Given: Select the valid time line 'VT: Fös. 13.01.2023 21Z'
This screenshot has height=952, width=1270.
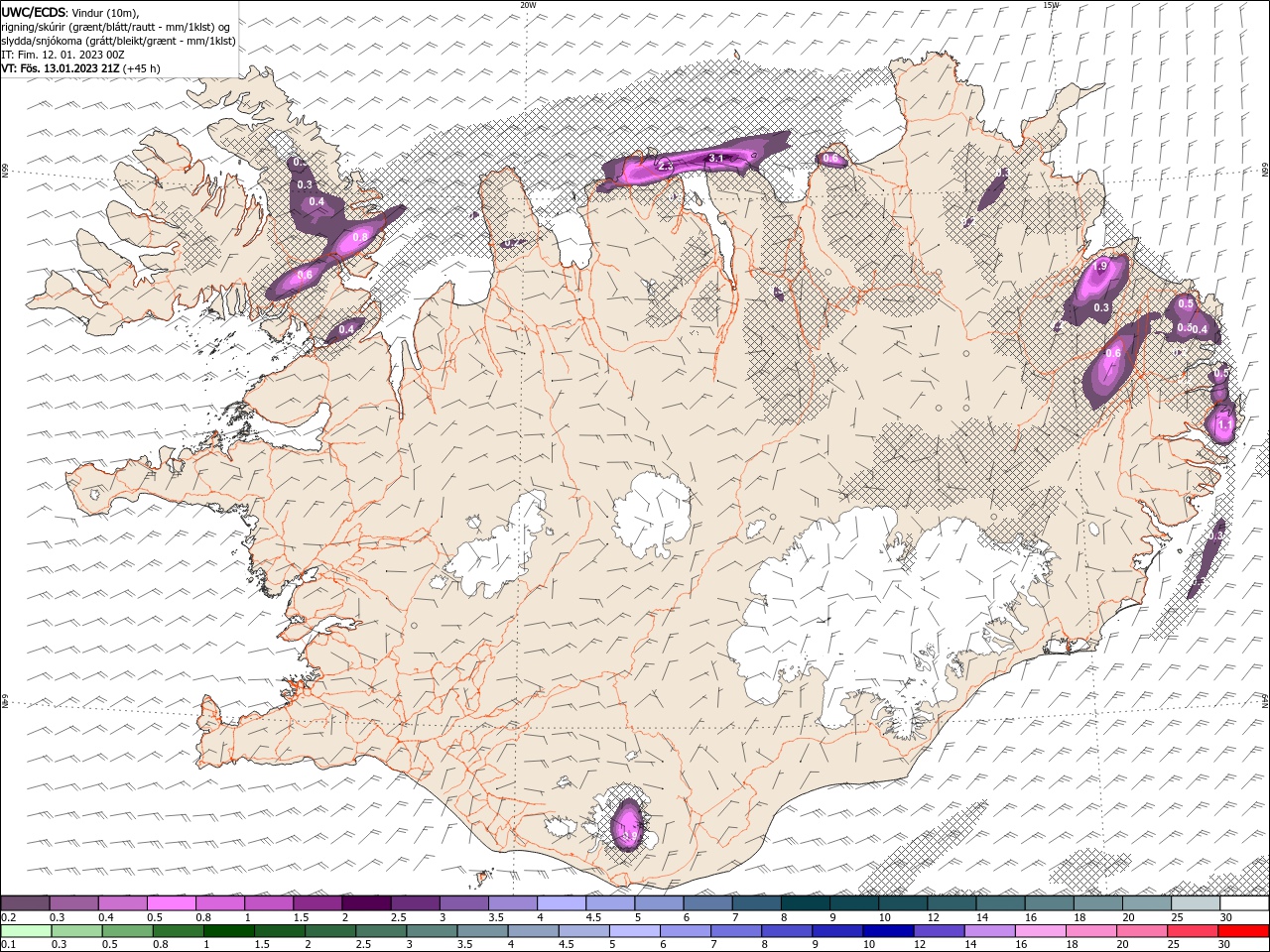Looking at the screenshot, I should (x=62, y=68).
